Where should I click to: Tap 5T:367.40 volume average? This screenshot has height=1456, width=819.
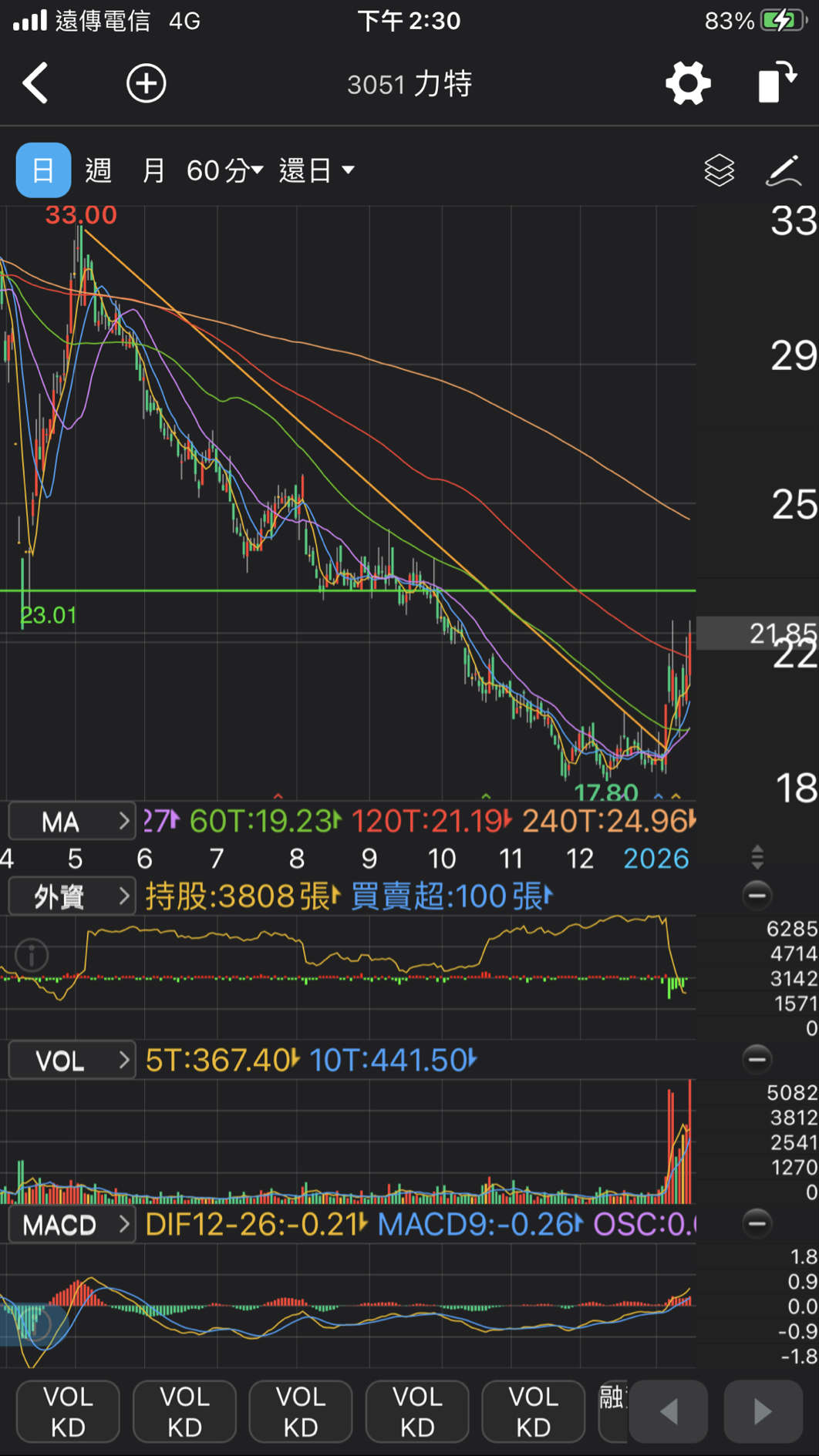coord(221,1060)
